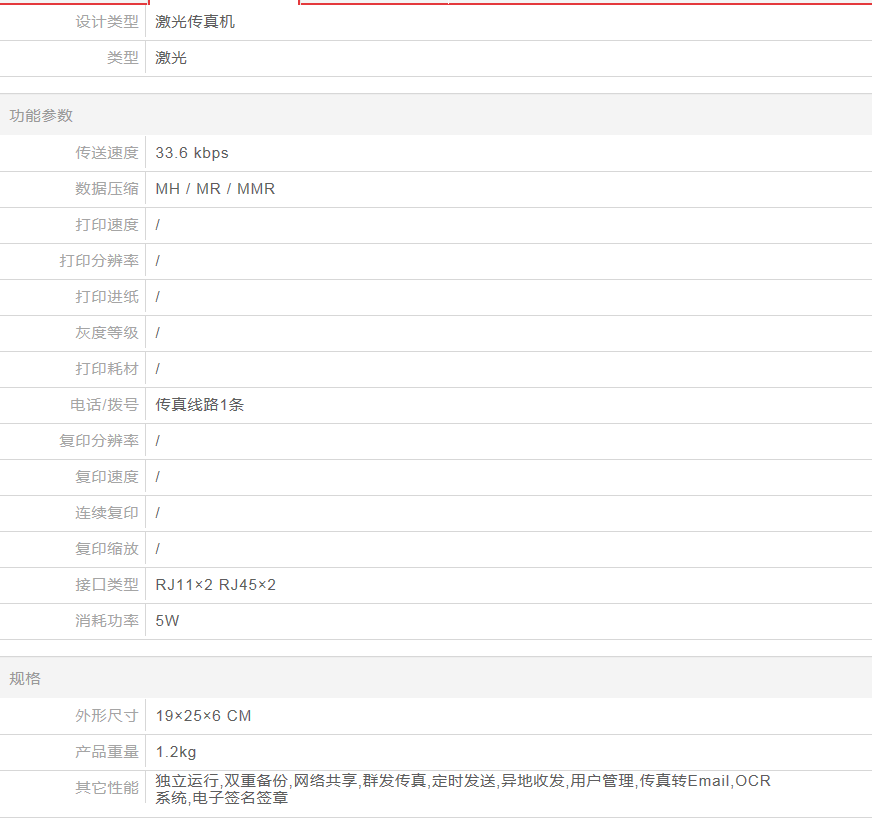Click the 复印缩放 label

[107, 549]
